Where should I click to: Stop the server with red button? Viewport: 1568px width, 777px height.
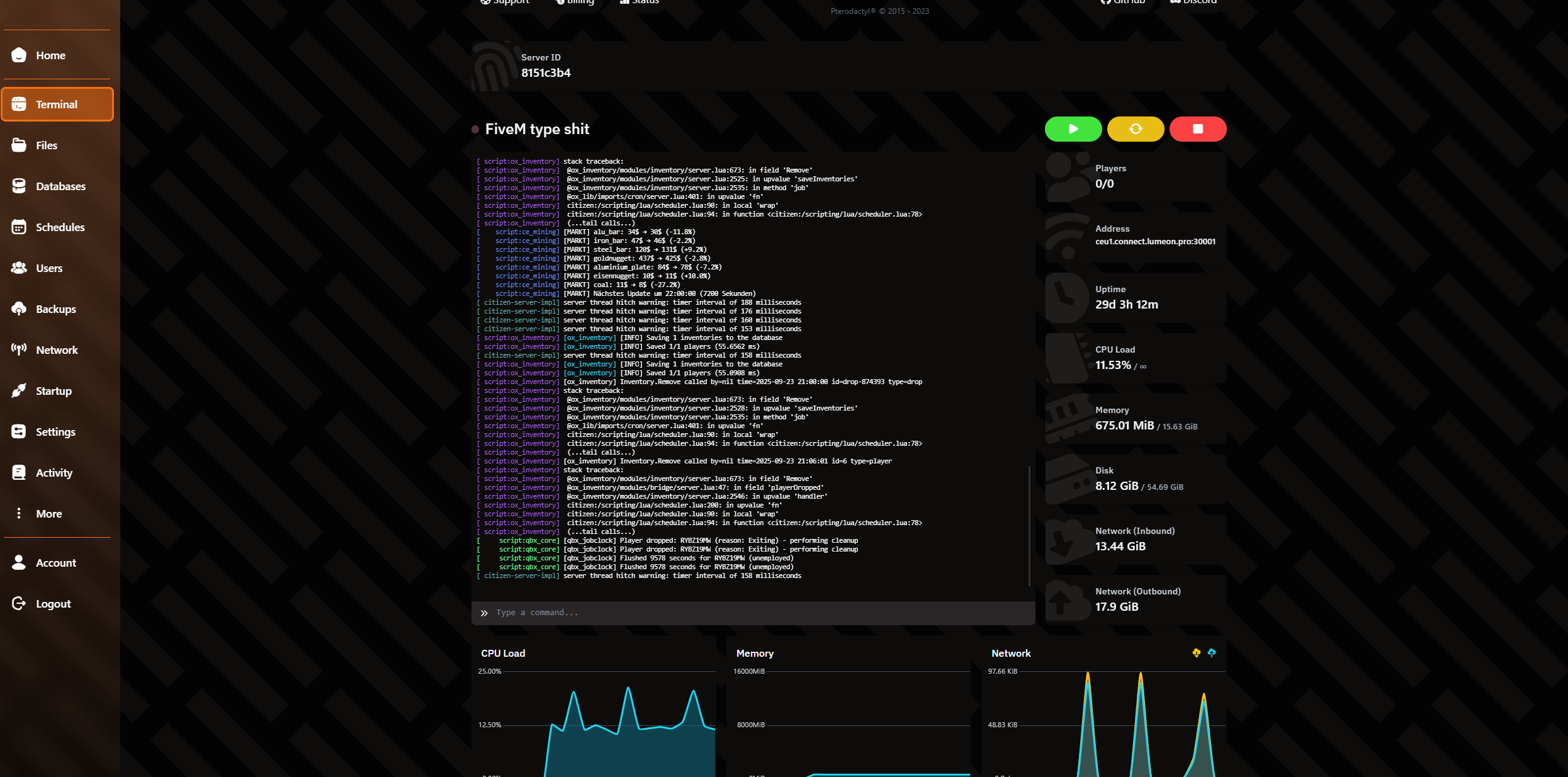pos(1197,129)
